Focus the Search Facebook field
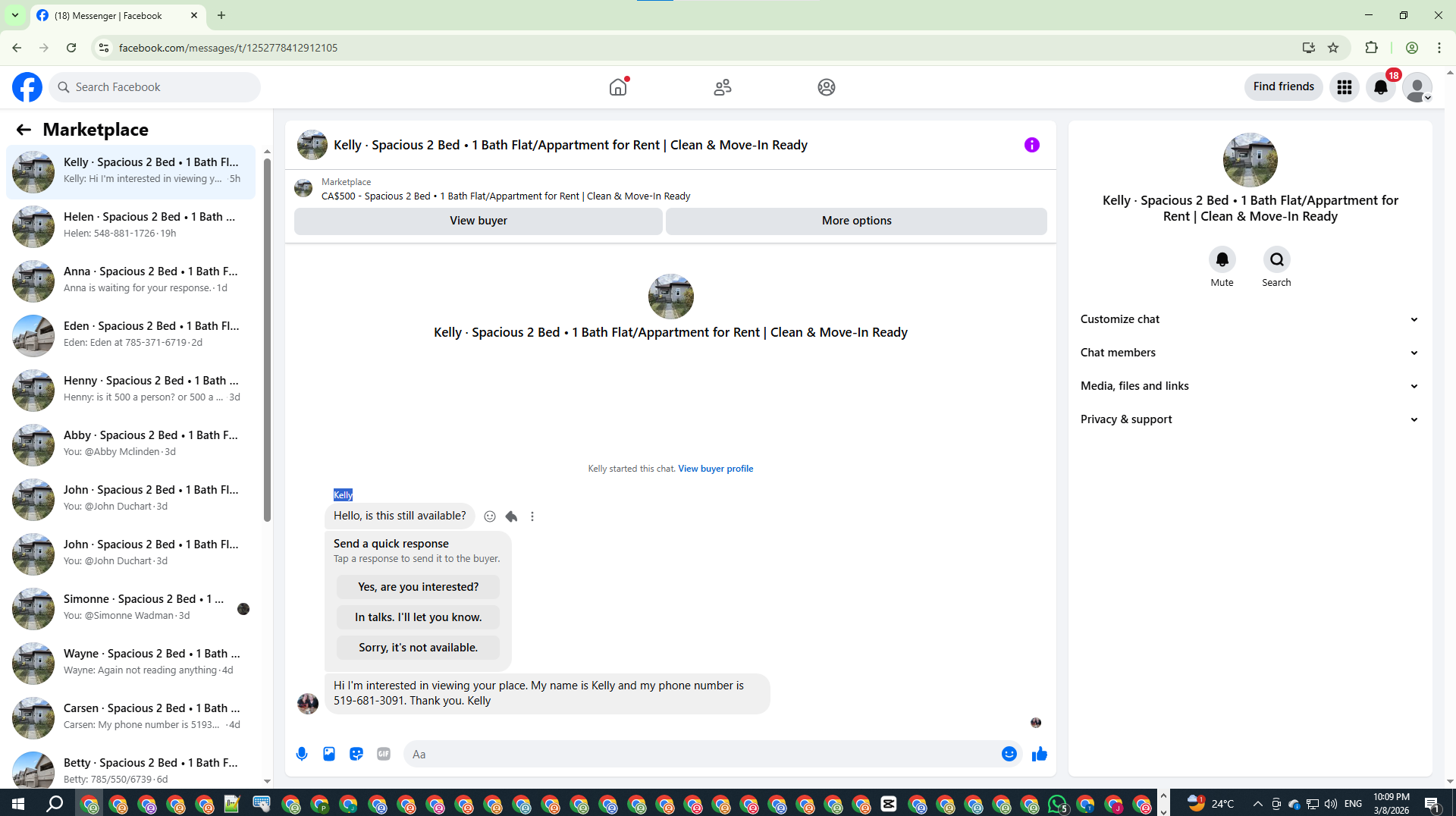Image resolution: width=1456 pixels, height=816 pixels. point(155,87)
